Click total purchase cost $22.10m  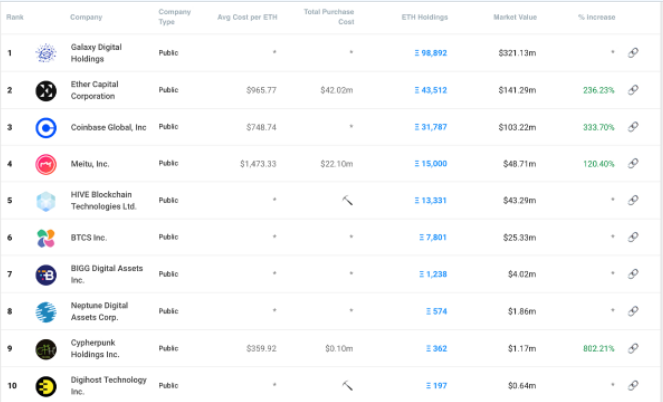pos(337,164)
